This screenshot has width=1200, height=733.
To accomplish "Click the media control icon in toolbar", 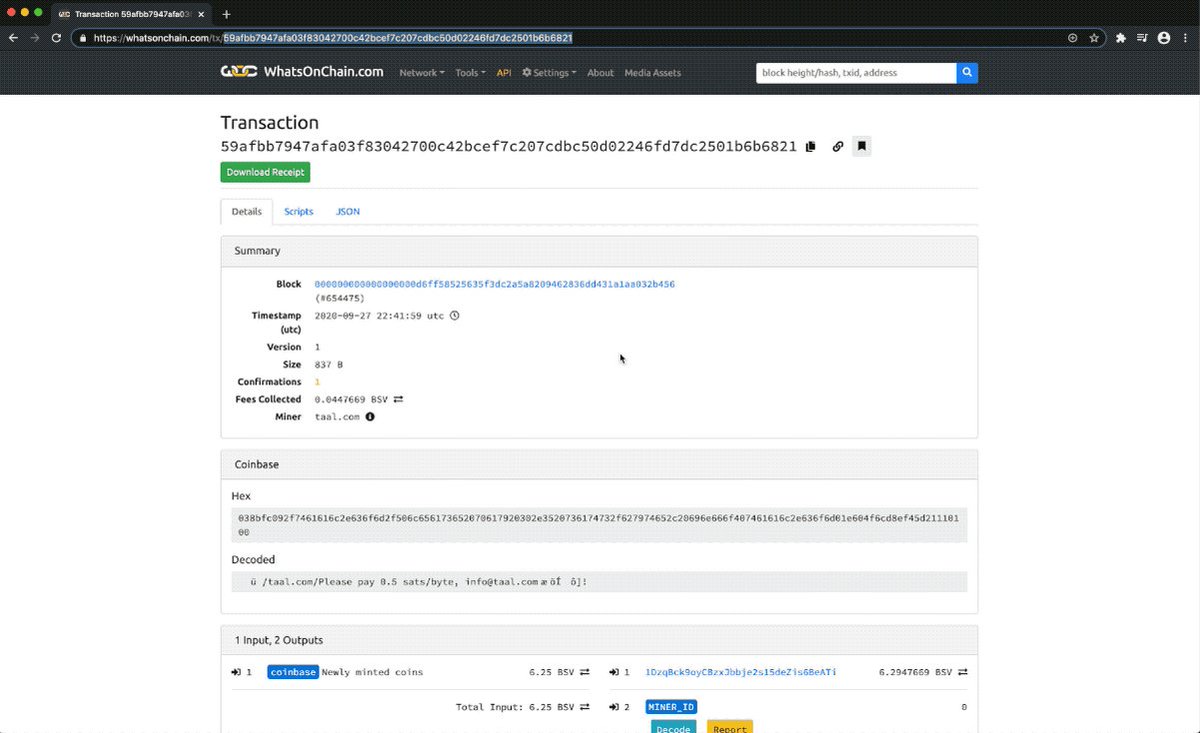I will pyautogui.click(x=1143, y=38).
